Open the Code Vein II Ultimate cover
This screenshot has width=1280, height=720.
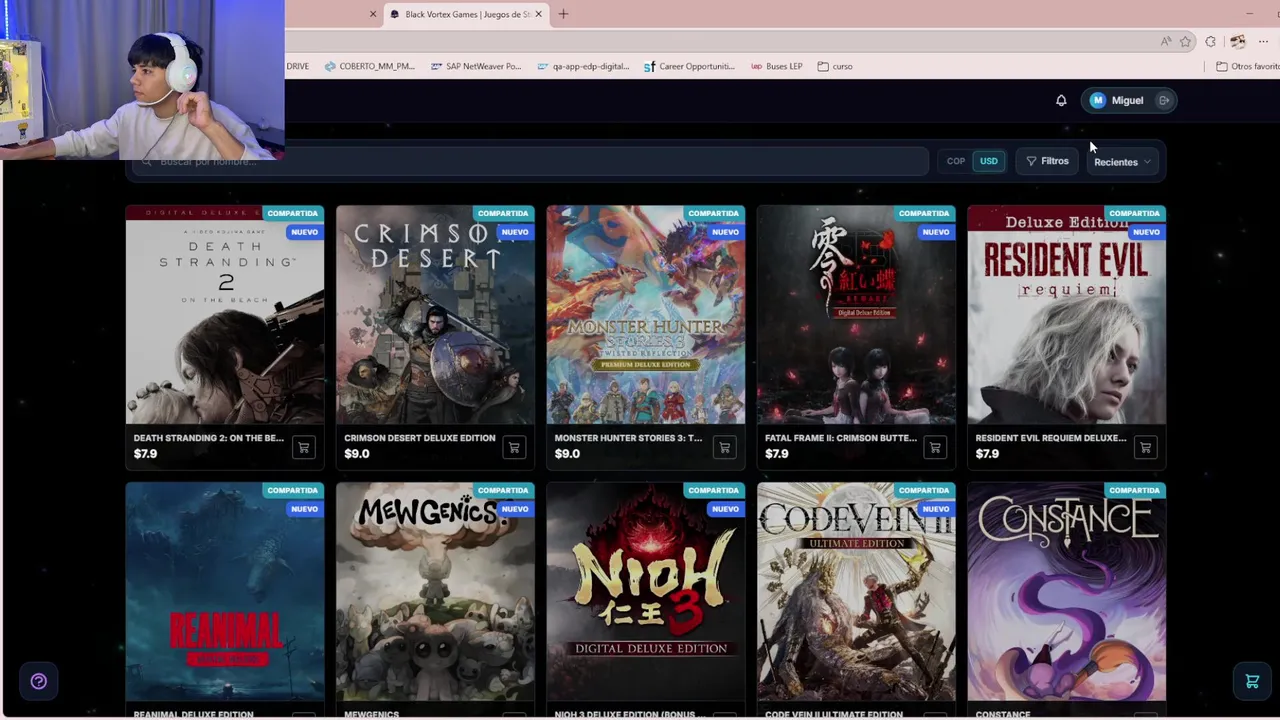[x=856, y=592]
